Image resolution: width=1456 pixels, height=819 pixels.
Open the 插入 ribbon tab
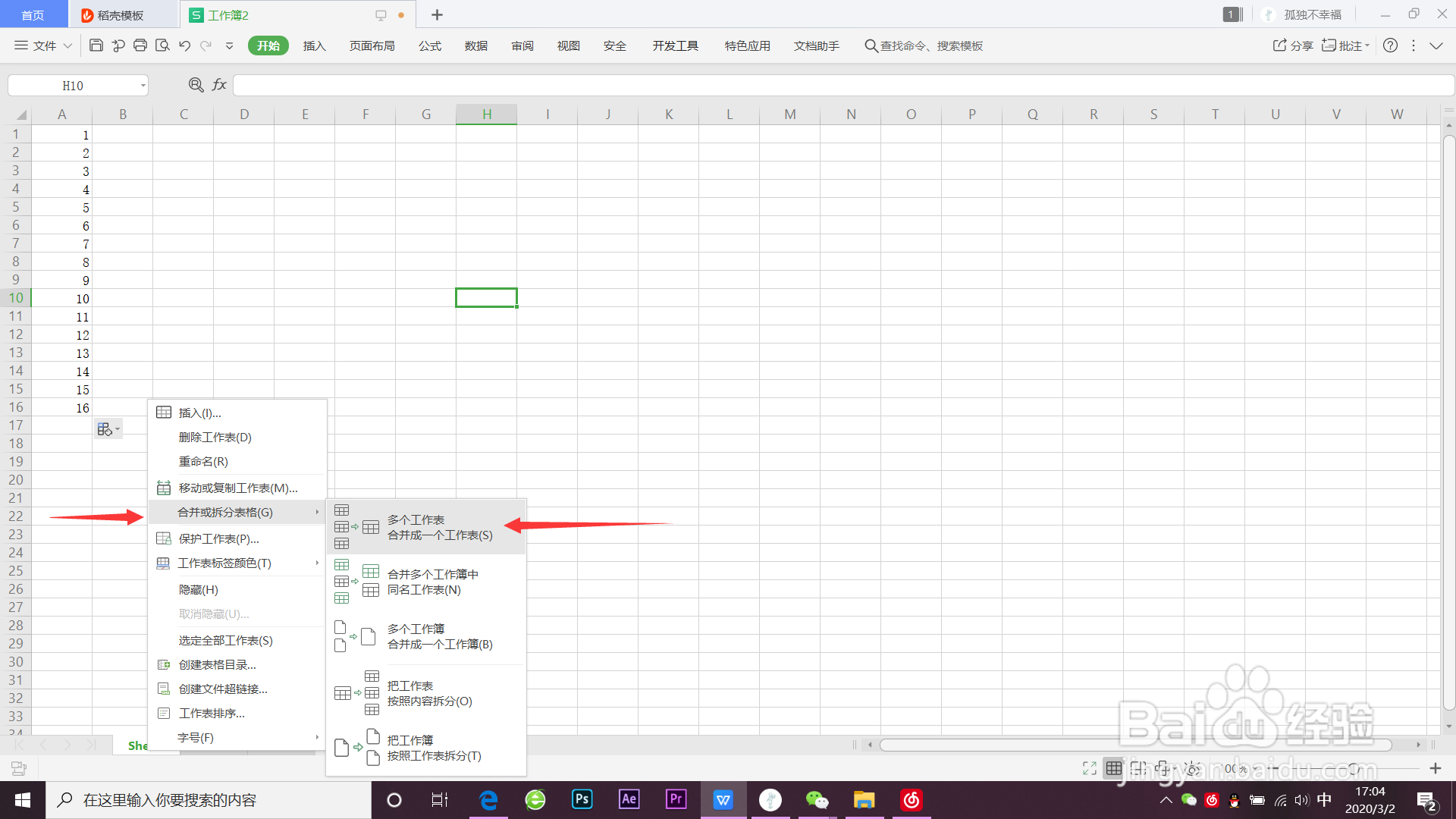314,45
